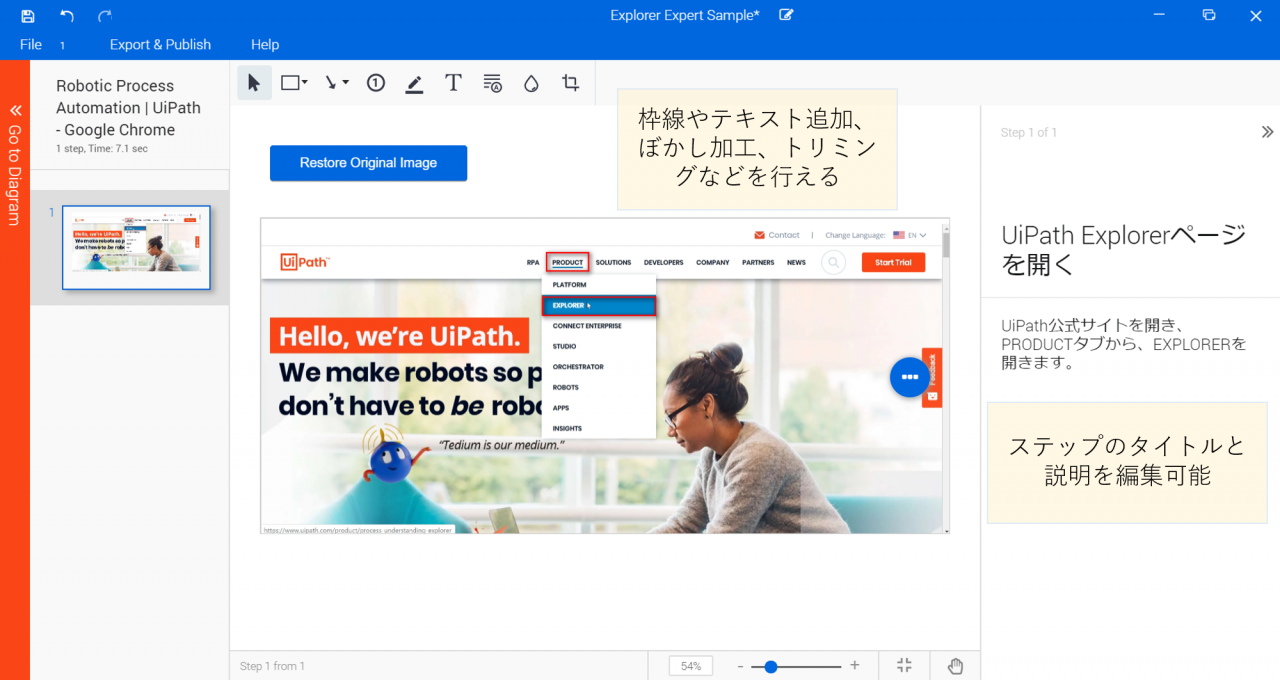Click the "Explorer Expert Sample*" window title

tap(685, 15)
